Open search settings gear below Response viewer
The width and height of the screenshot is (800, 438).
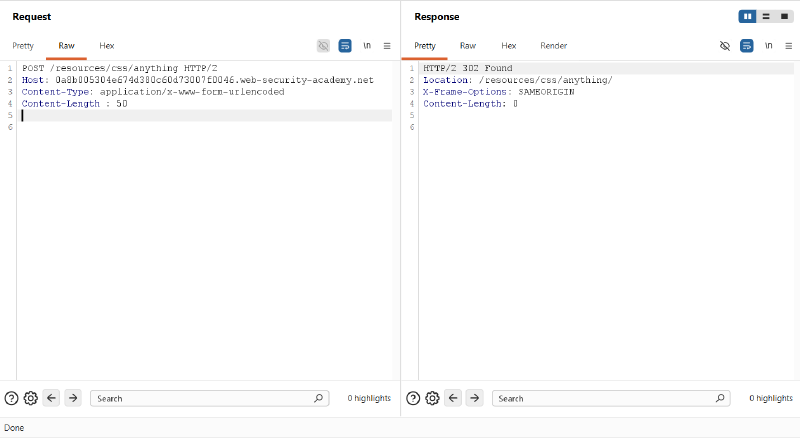(x=432, y=398)
